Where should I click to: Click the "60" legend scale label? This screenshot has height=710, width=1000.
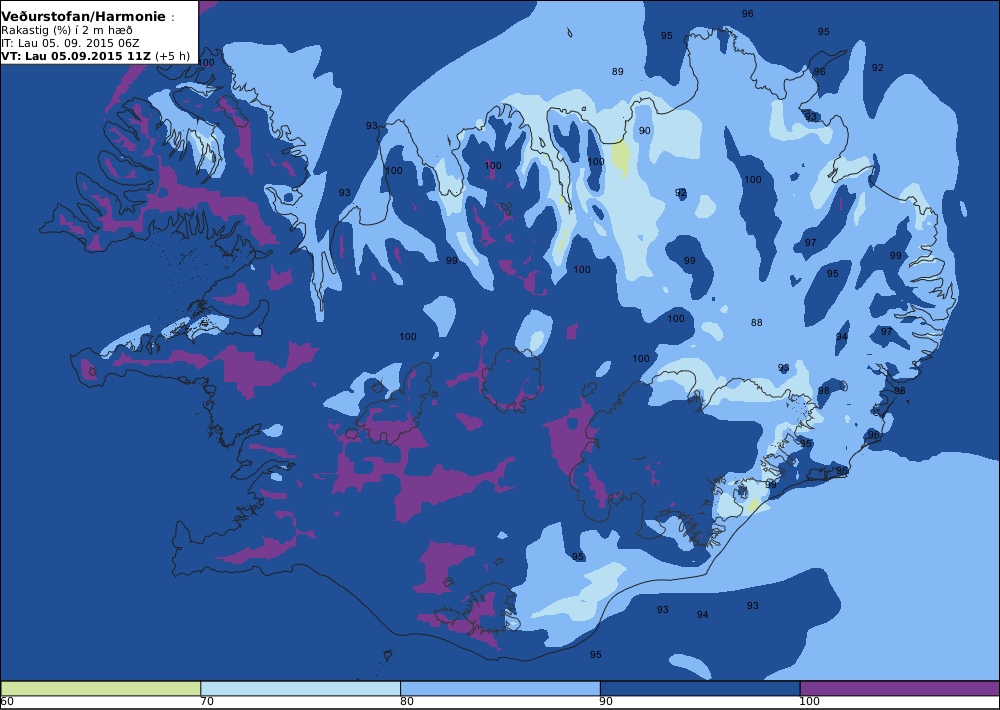[7, 702]
